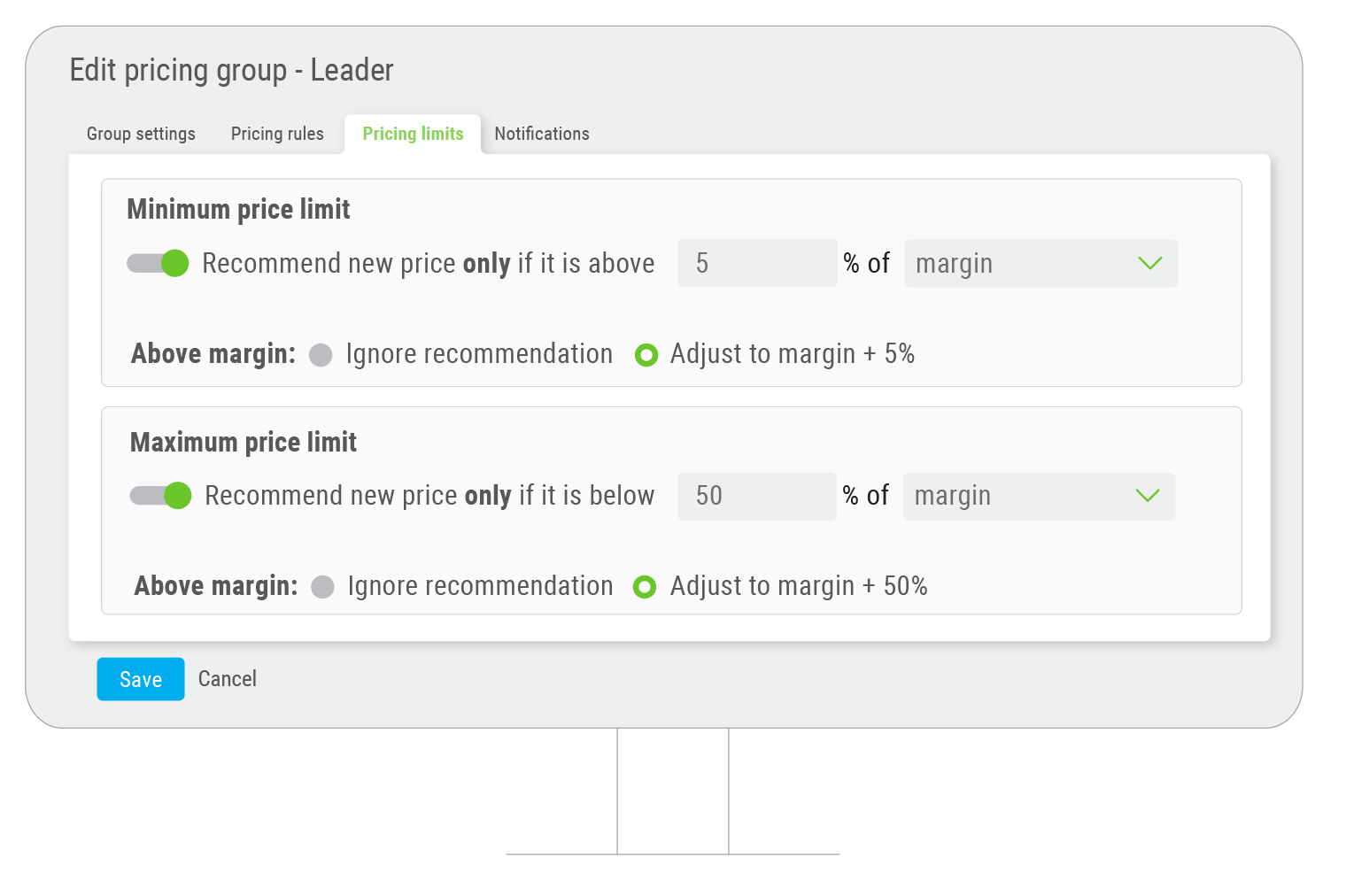The image size is (1346, 896).
Task: Select the Pricing limits tab
Action: (x=413, y=134)
